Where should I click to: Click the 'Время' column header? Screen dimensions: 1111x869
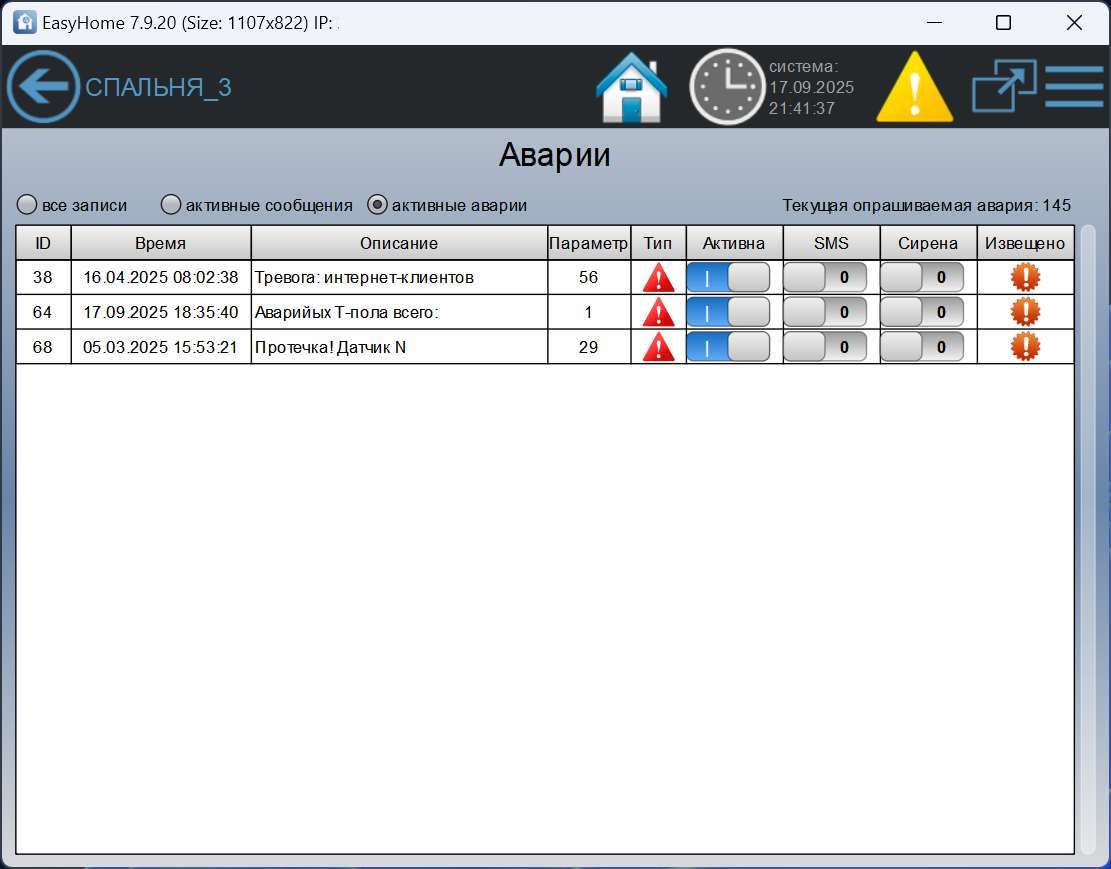coord(160,243)
